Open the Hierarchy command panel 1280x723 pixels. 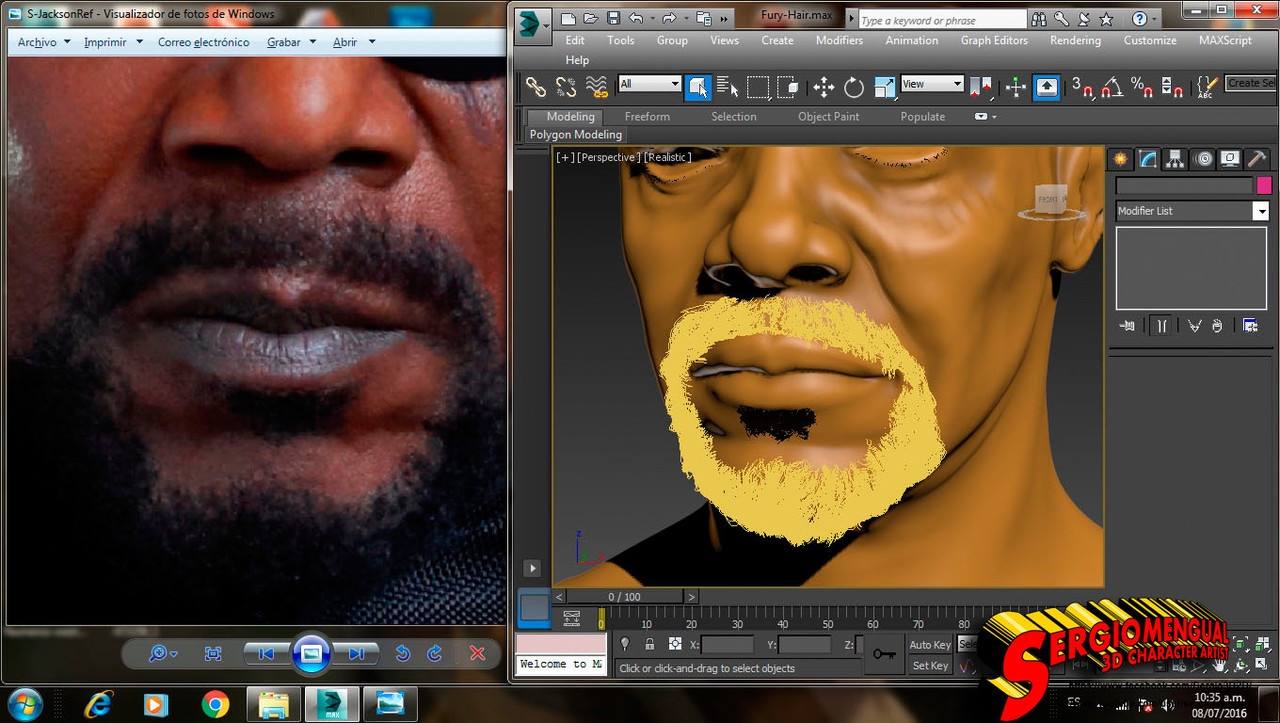[x=1175, y=160]
